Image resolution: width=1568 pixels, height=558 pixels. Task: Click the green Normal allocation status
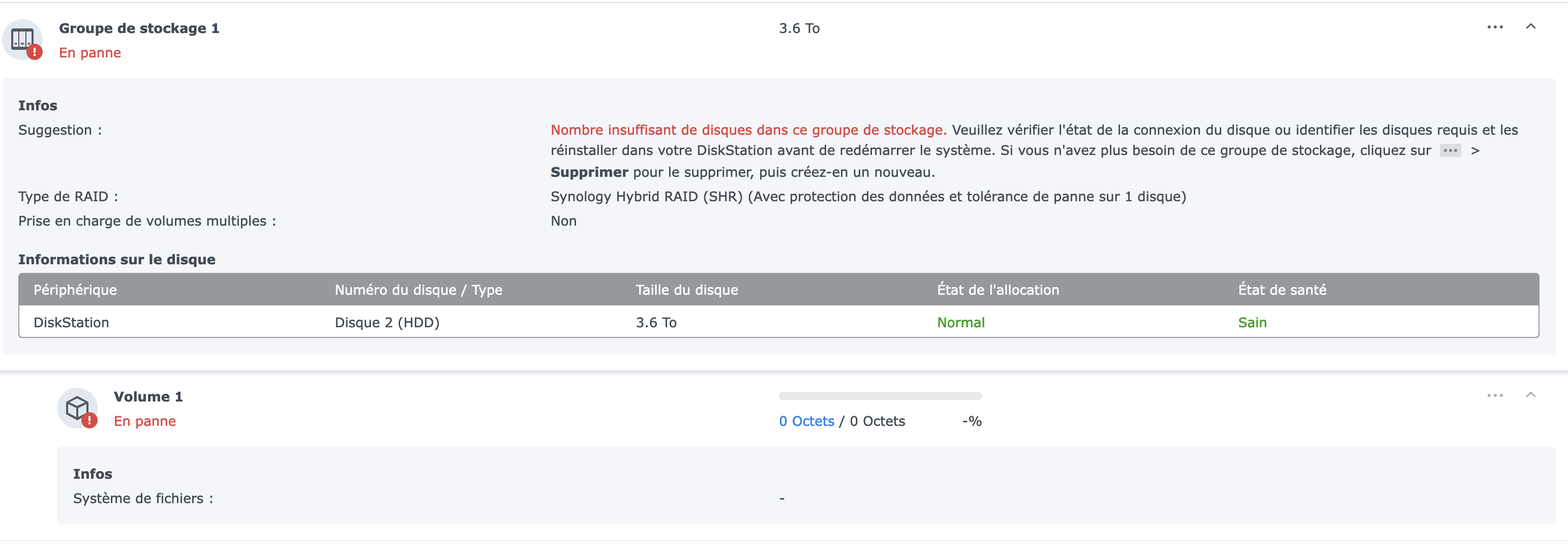(960, 323)
